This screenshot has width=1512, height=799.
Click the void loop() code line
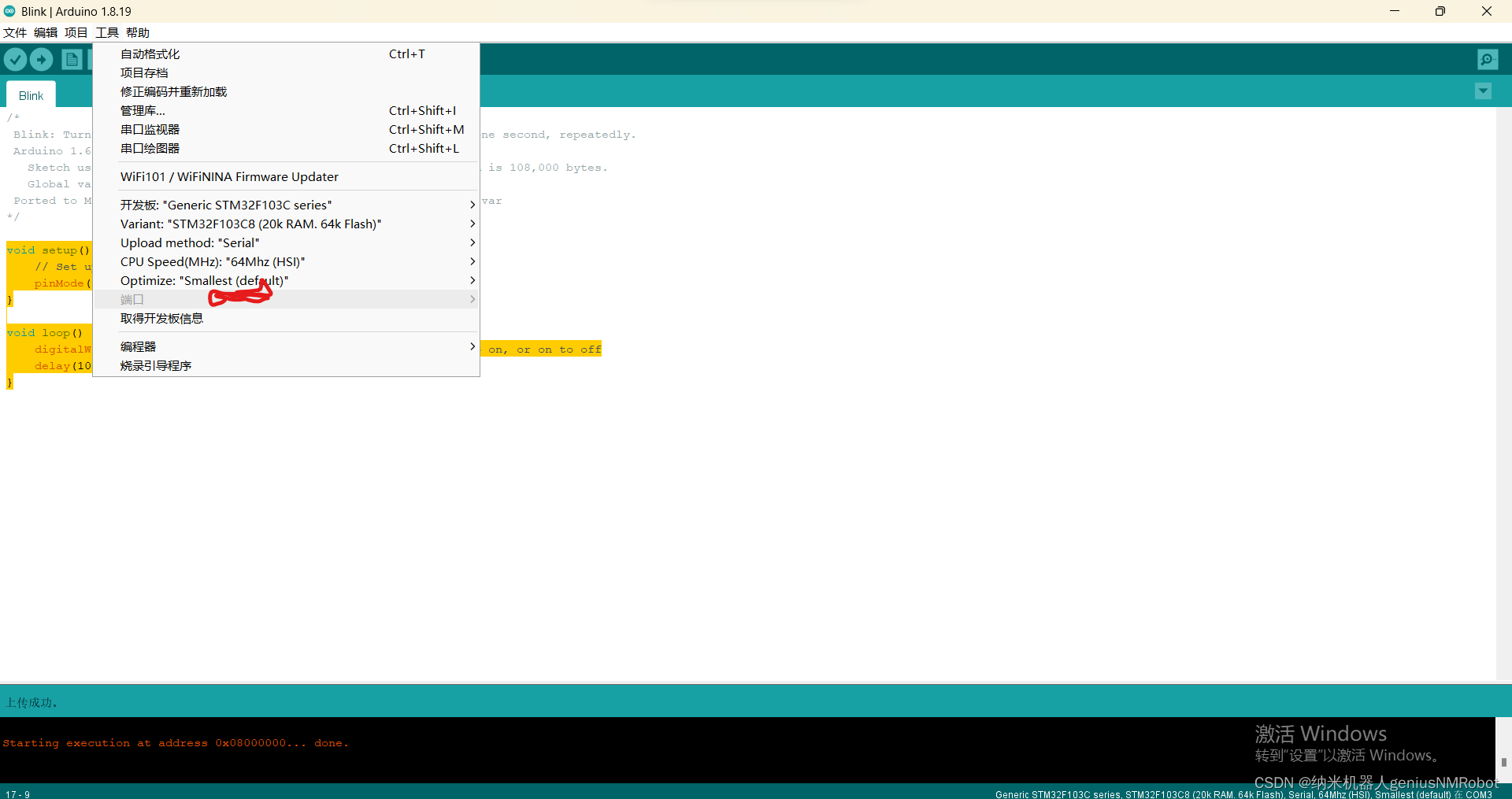(45, 333)
